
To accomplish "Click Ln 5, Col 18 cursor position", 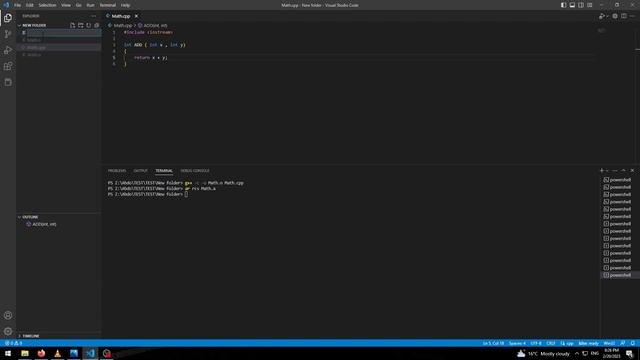I will pyautogui.click(x=493, y=343).
